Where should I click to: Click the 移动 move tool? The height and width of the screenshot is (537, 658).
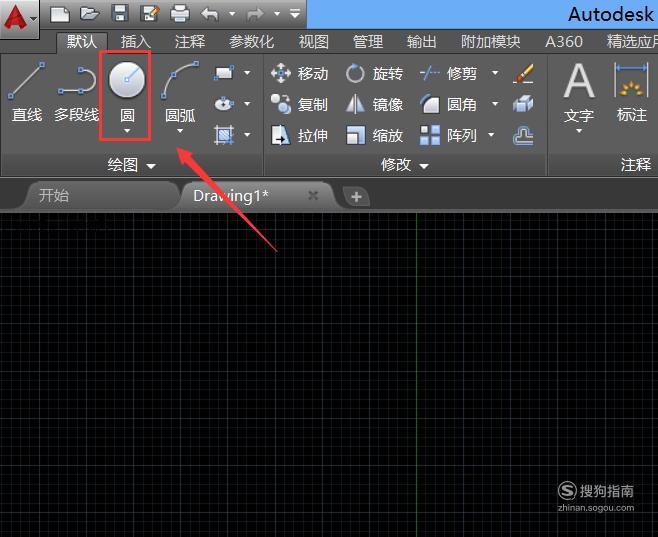pos(299,73)
